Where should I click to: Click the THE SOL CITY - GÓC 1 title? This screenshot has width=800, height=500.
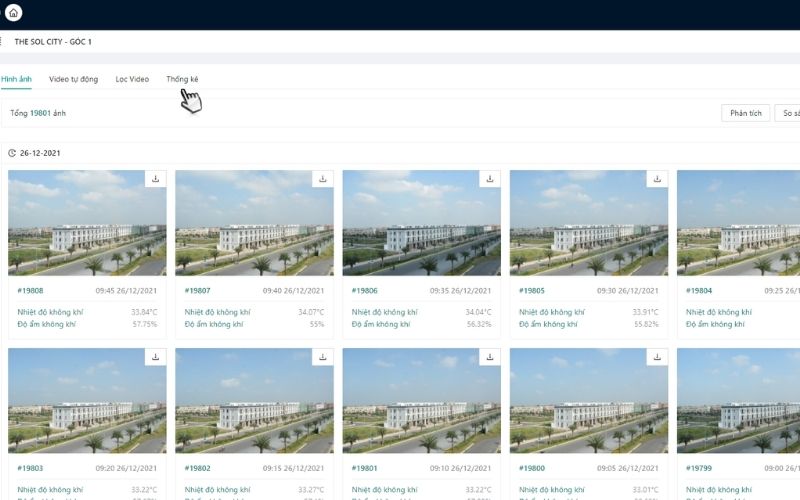53,42
